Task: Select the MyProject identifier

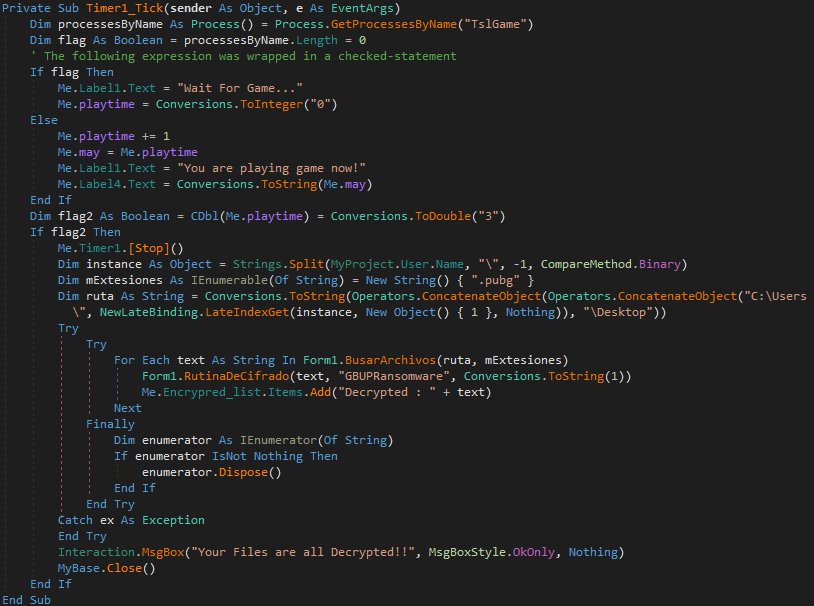Action: [362, 264]
